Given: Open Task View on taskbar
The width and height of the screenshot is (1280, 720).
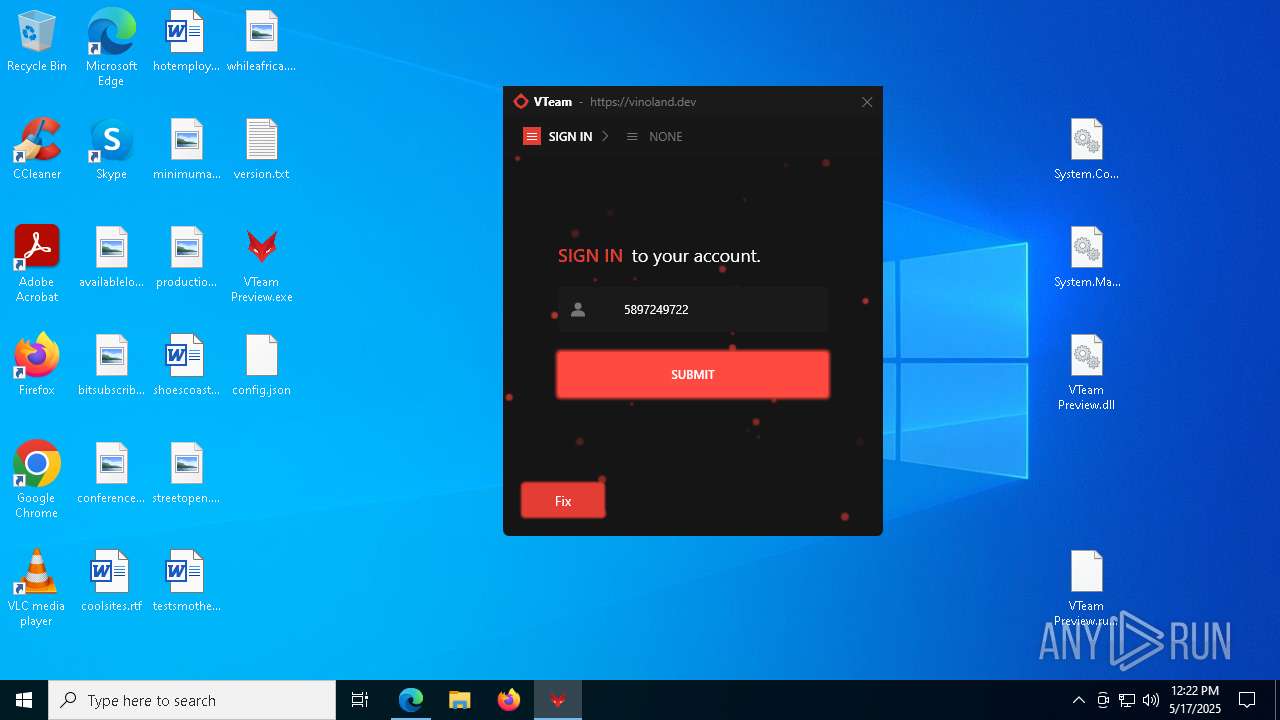Looking at the screenshot, I should tap(360, 700).
